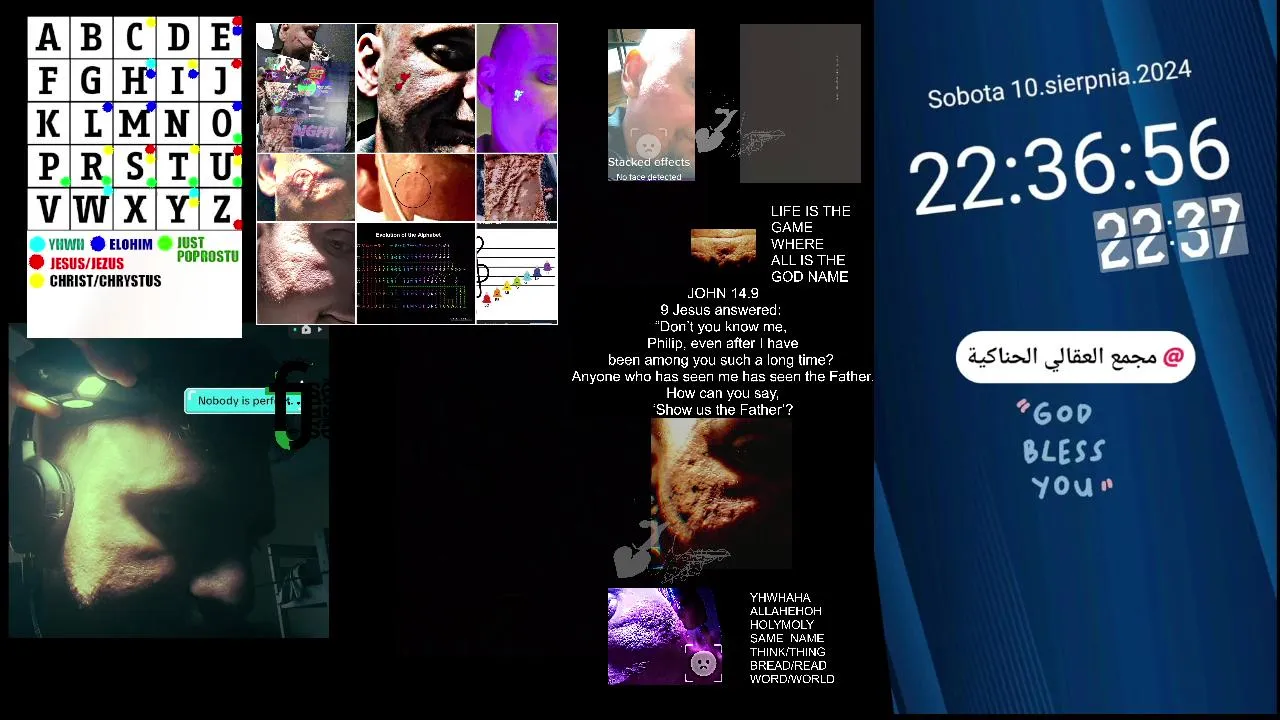Screen dimensions: 1280x720
Task: Click the CHRIST/CHRYSTUS legend label
Action: click(105, 281)
